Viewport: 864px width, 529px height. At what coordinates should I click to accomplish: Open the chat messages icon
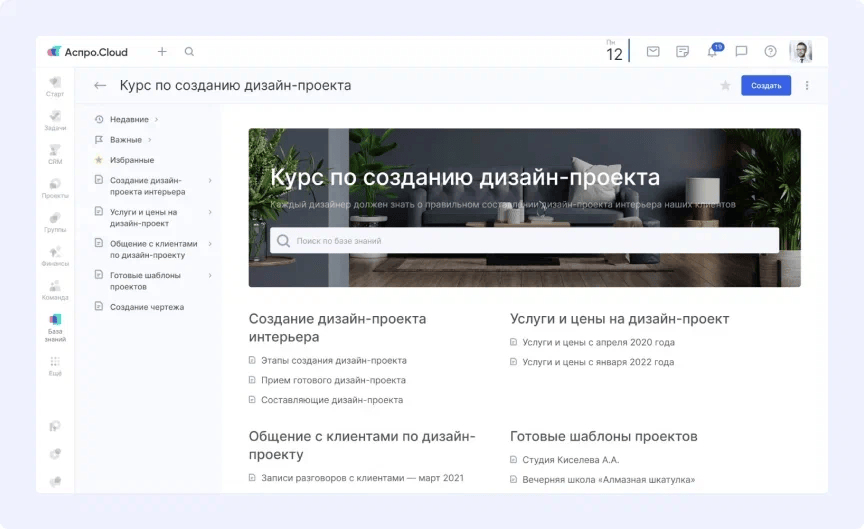[x=741, y=52]
